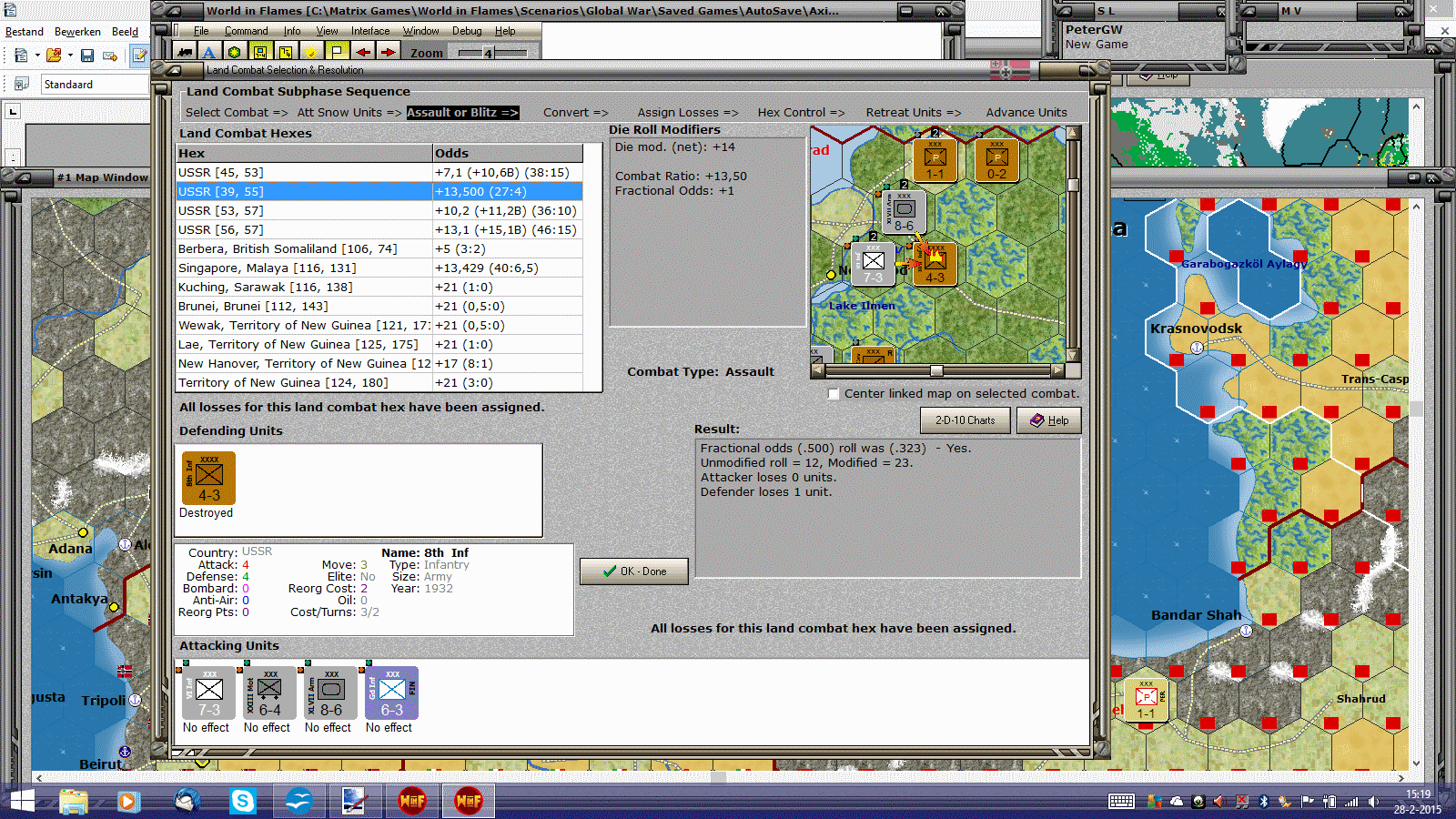The width and height of the screenshot is (1456, 819).
Task: Click the blue letter A toolbar icon
Action: (209, 53)
